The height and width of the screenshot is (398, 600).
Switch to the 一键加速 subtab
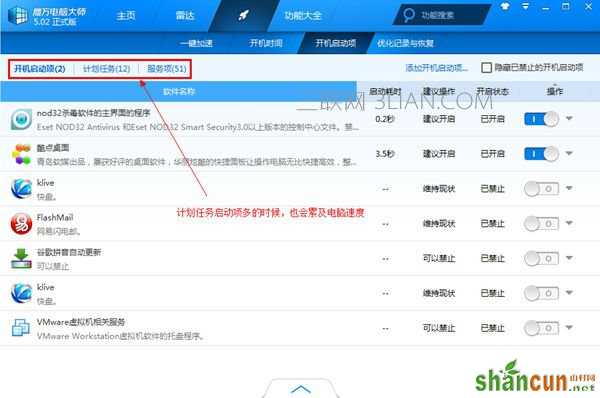(x=196, y=43)
